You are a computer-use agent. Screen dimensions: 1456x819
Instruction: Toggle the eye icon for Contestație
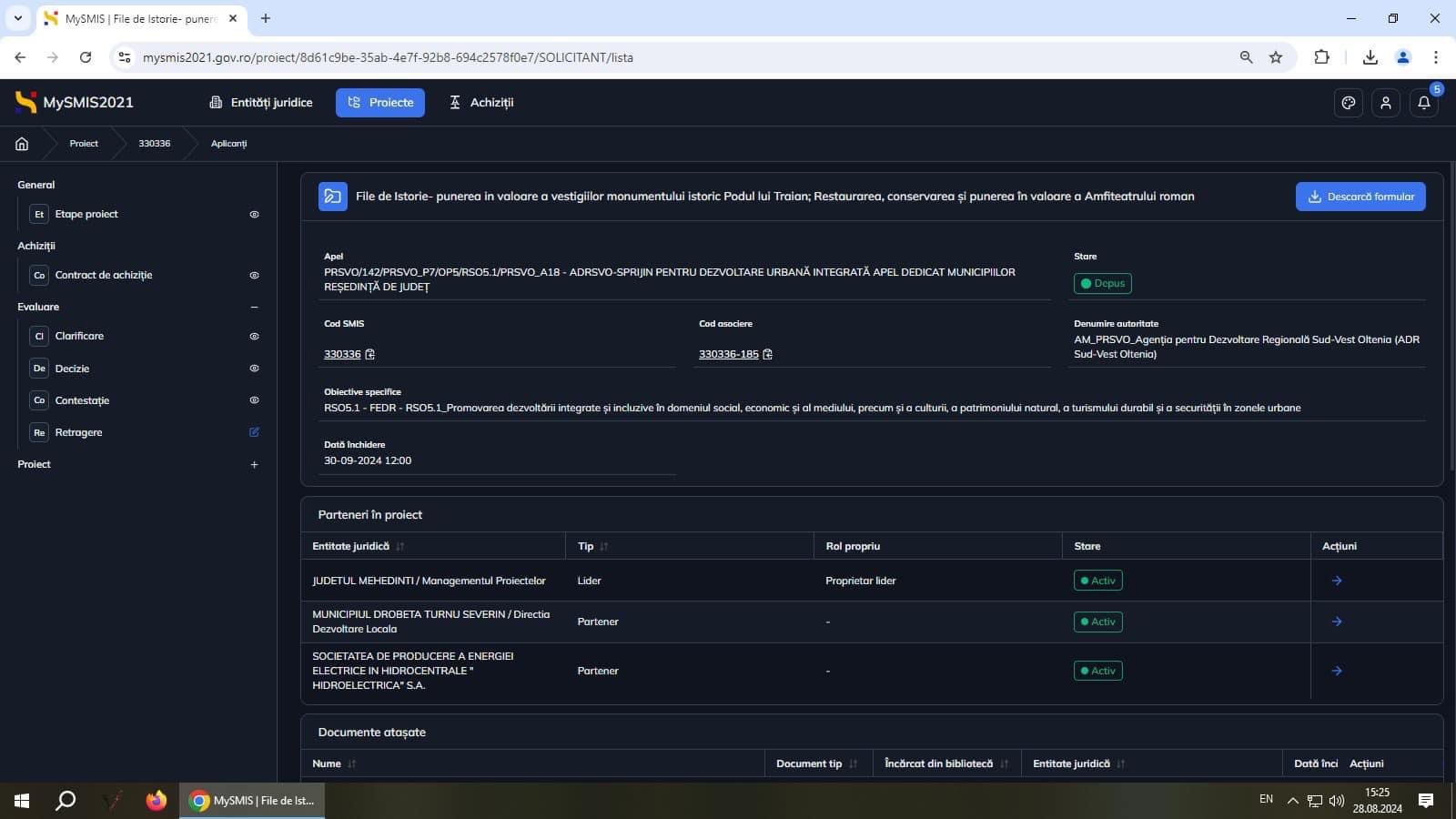click(255, 400)
